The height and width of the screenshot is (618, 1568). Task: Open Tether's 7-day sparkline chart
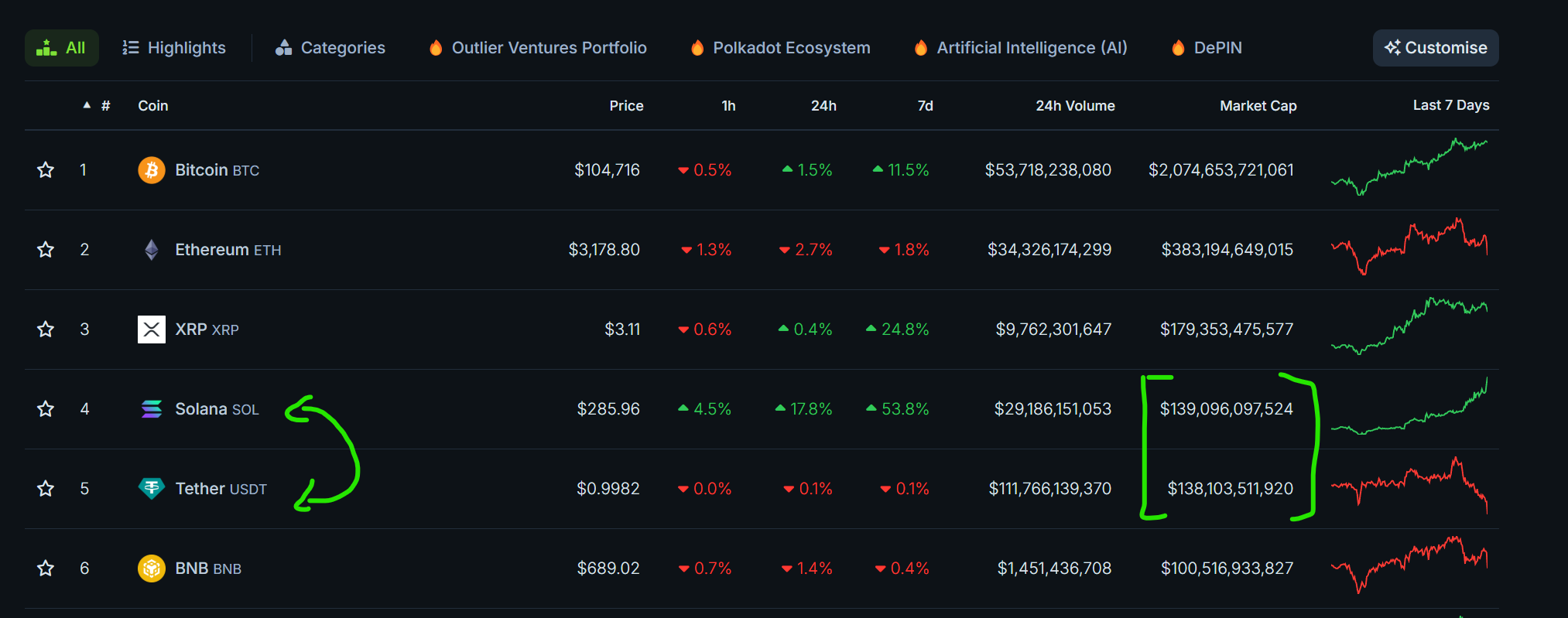[1409, 485]
